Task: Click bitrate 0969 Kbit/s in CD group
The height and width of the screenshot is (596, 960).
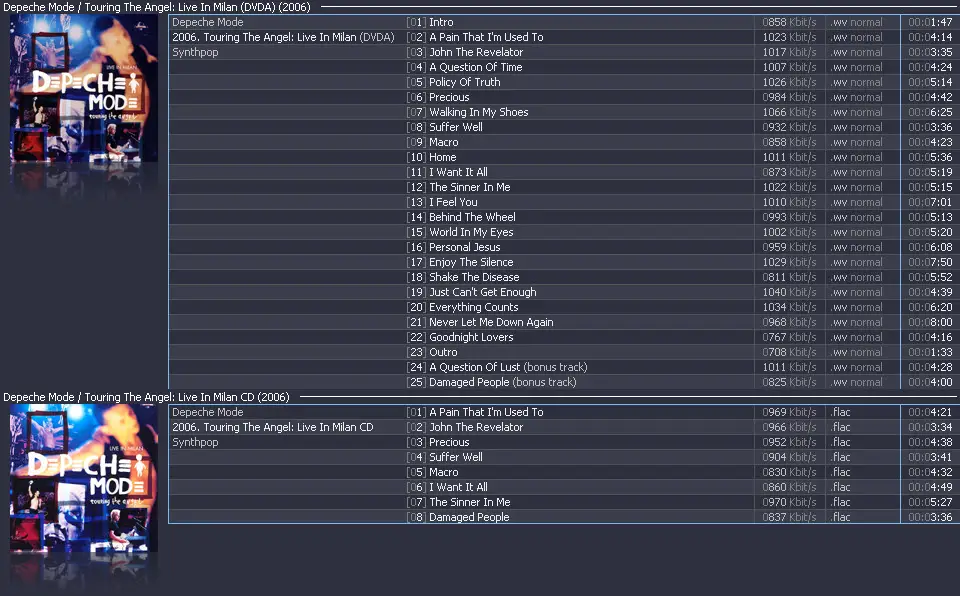Action: pos(789,412)
